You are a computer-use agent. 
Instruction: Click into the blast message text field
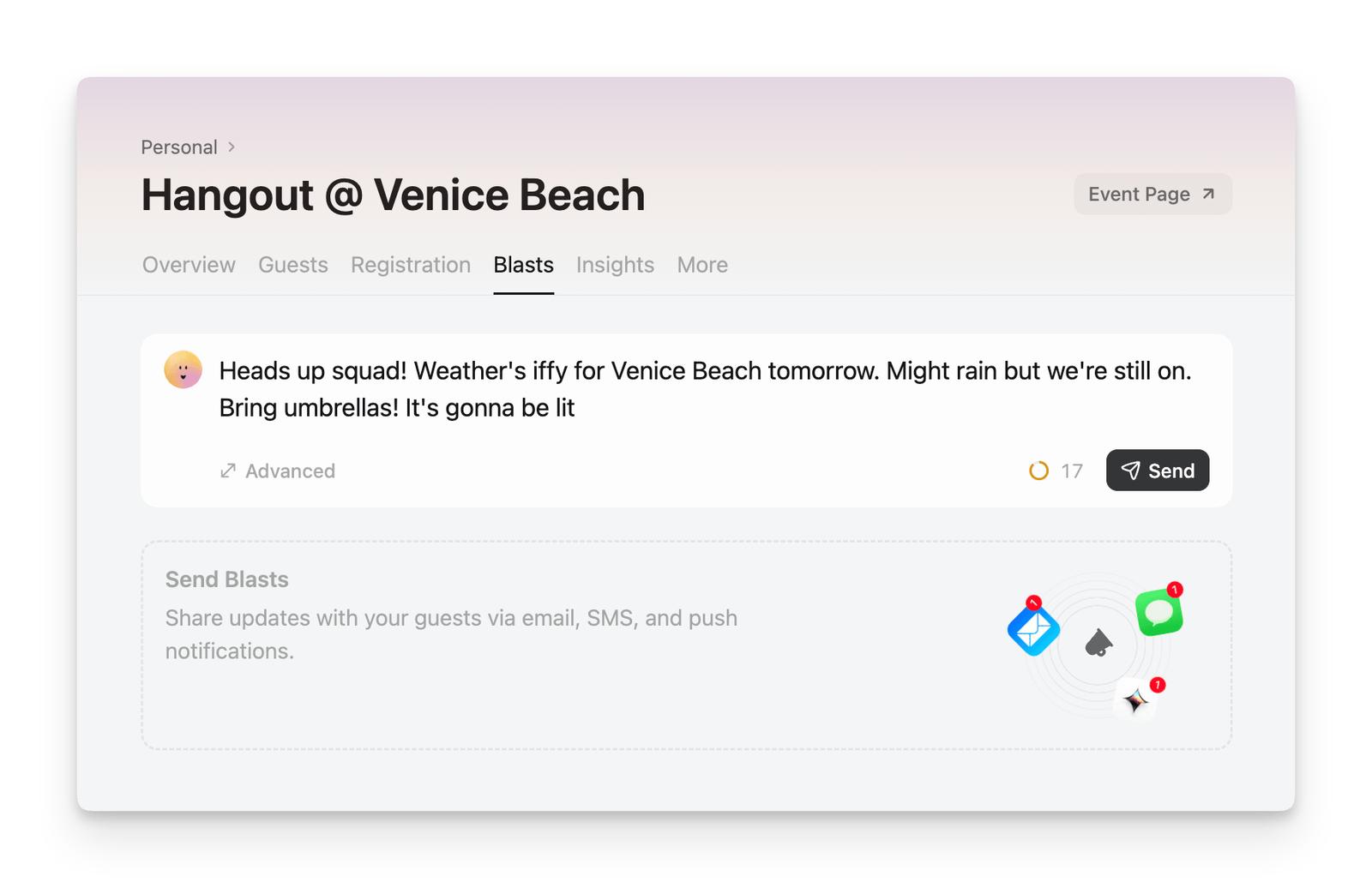(x=705, y=389)
